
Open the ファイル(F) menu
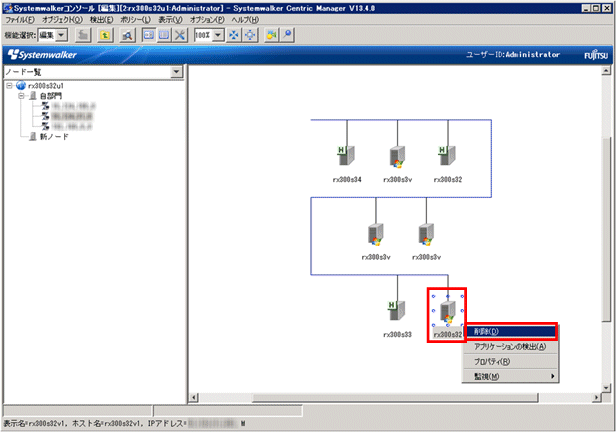[x=20, y=20]
